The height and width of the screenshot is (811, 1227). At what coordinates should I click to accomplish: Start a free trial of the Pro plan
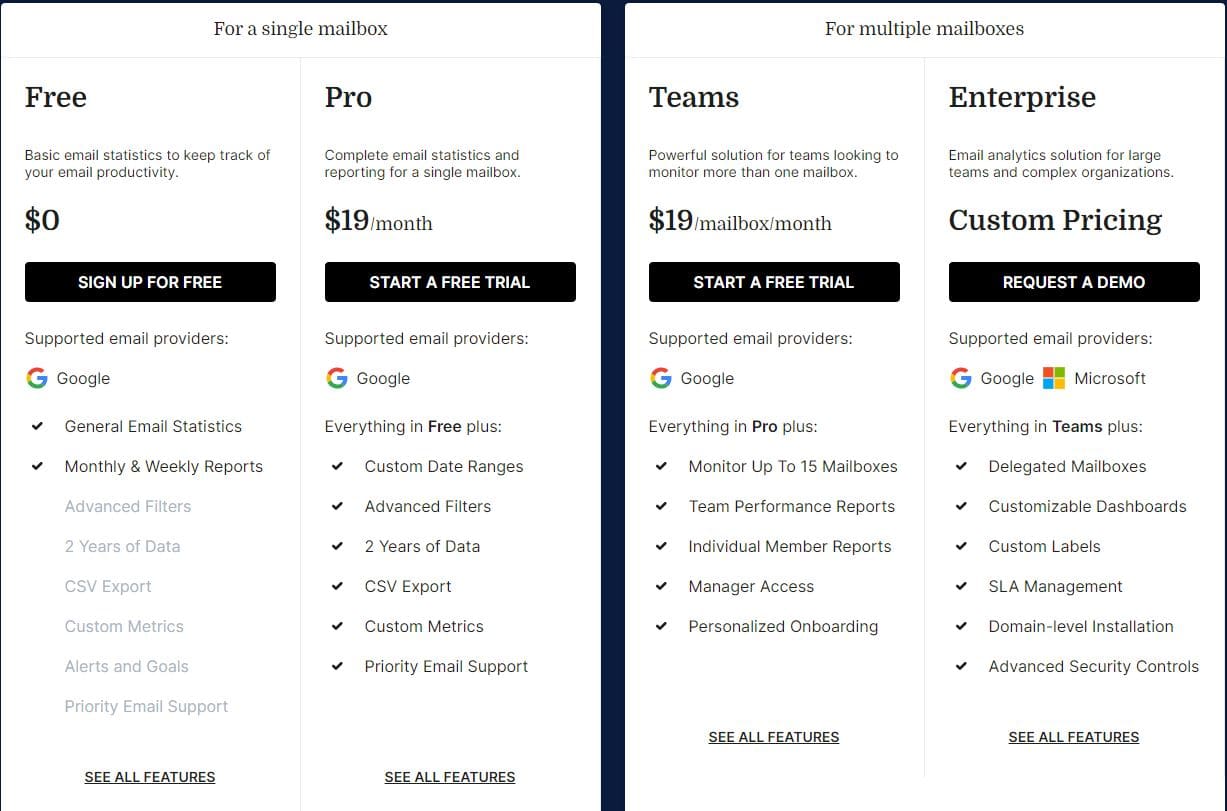[450, 282]
